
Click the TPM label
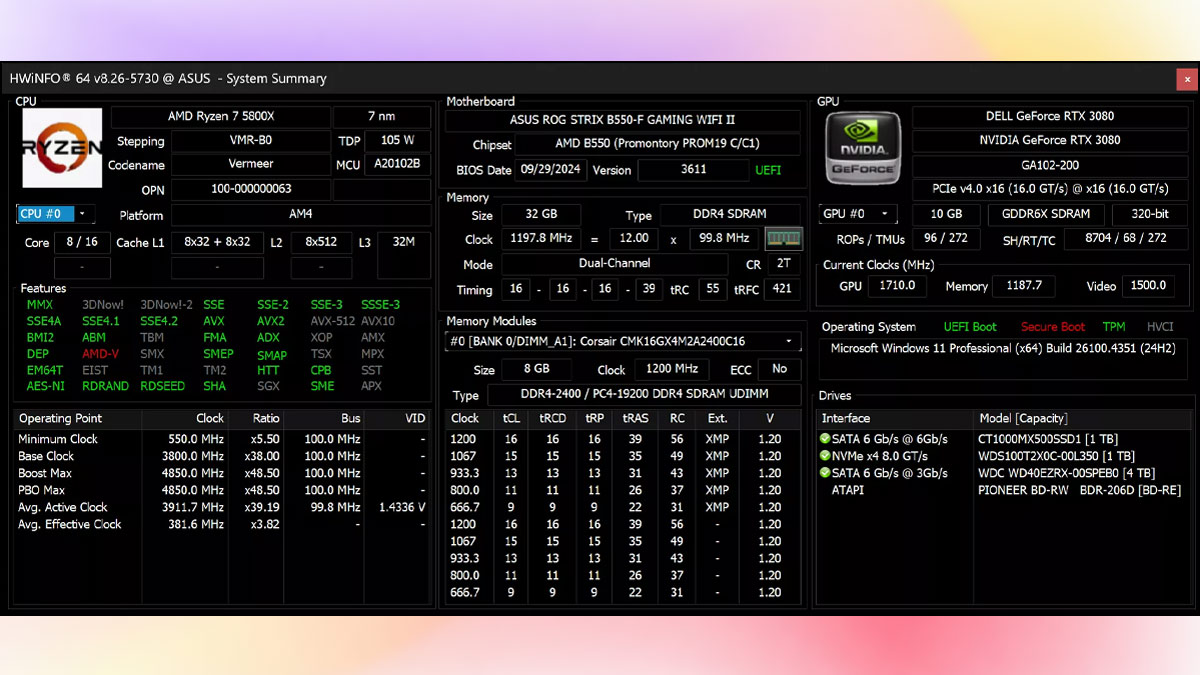pos(1114,327)
